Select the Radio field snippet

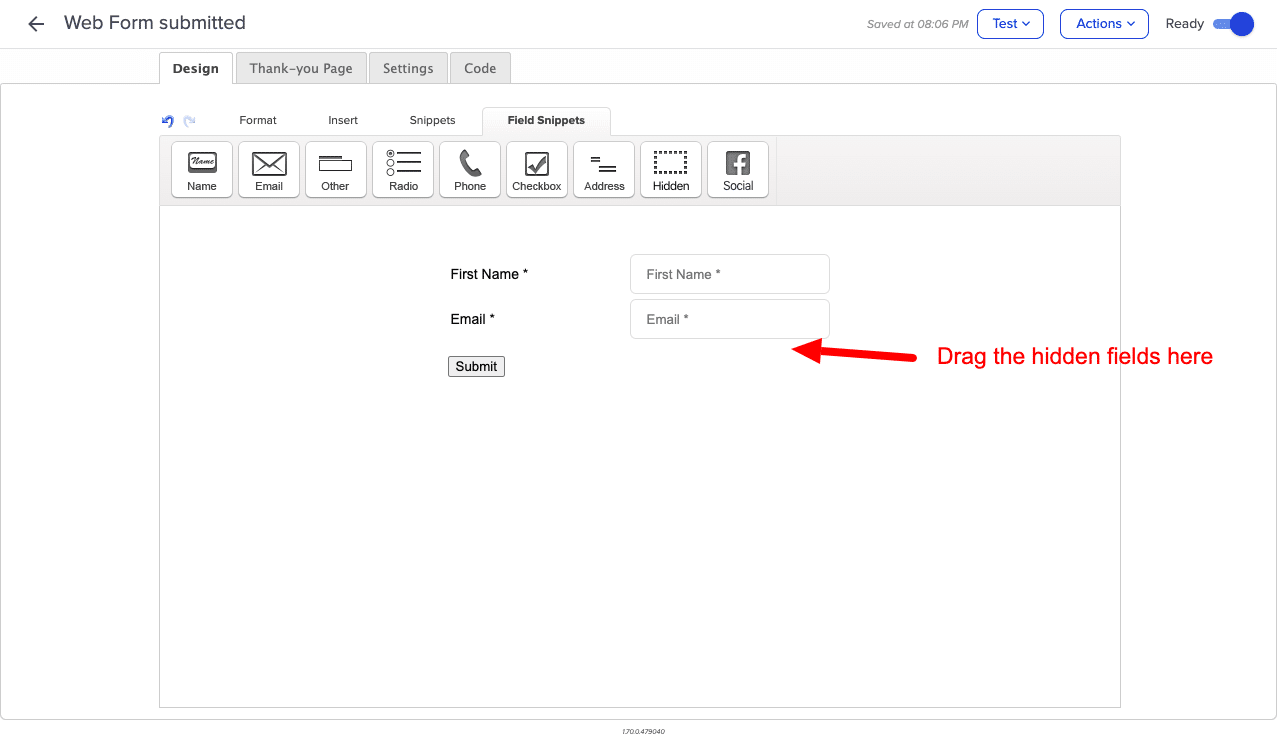[402, 169]
